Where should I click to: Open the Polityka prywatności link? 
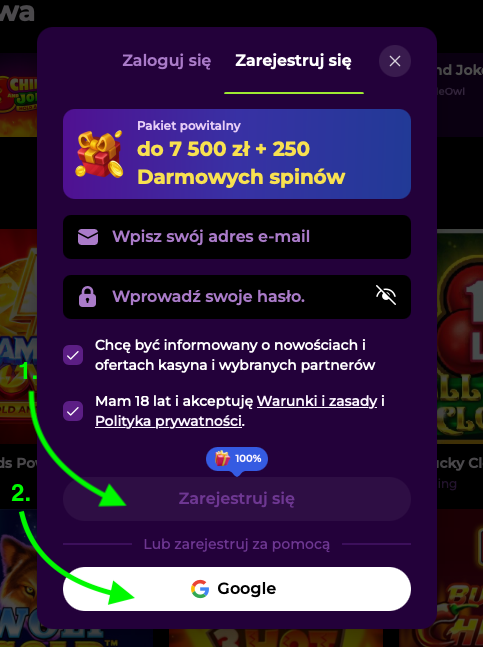tap(168, 421)
